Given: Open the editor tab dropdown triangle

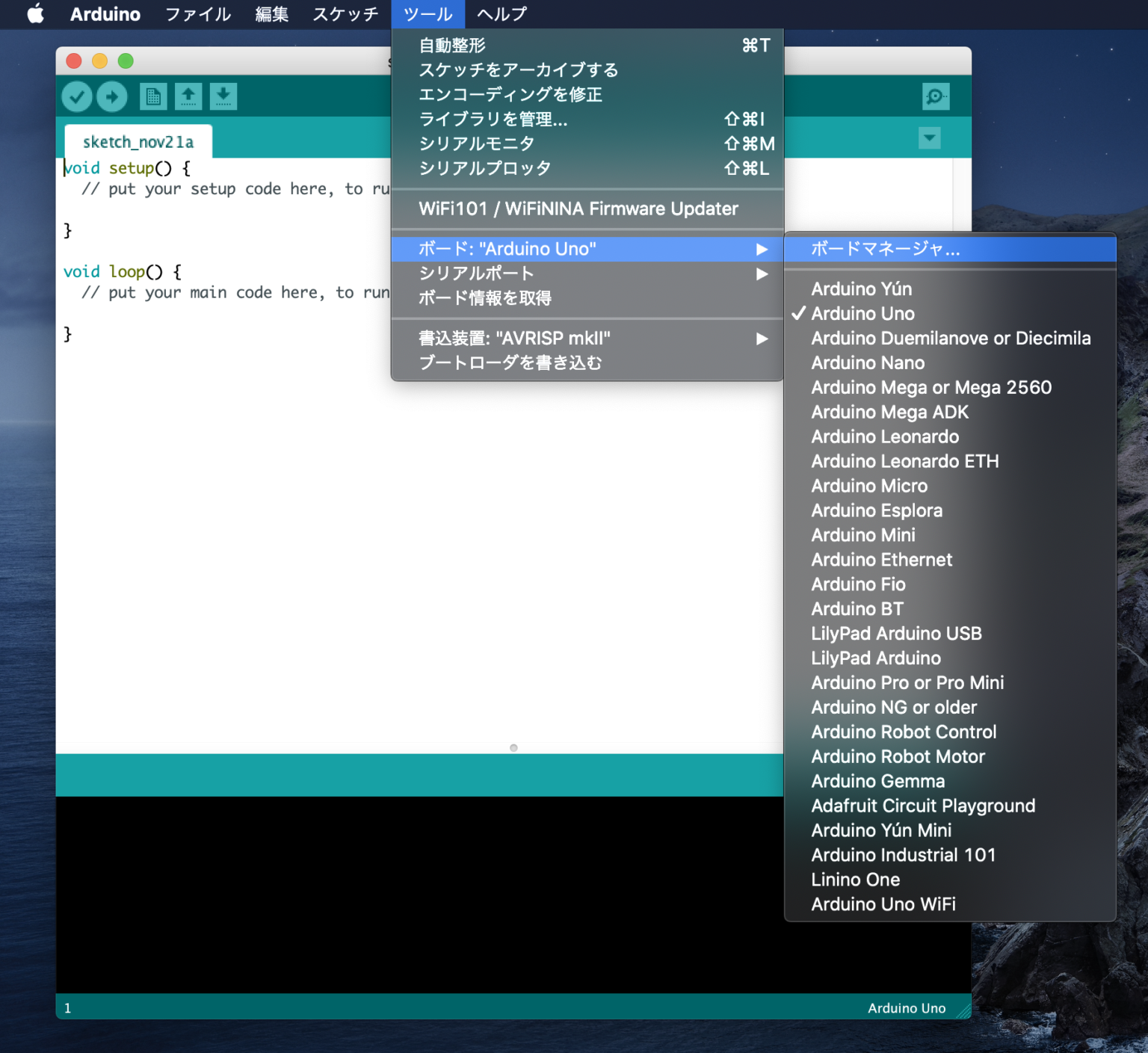Looking at the screenshot, I should click(x=929, y=138).
